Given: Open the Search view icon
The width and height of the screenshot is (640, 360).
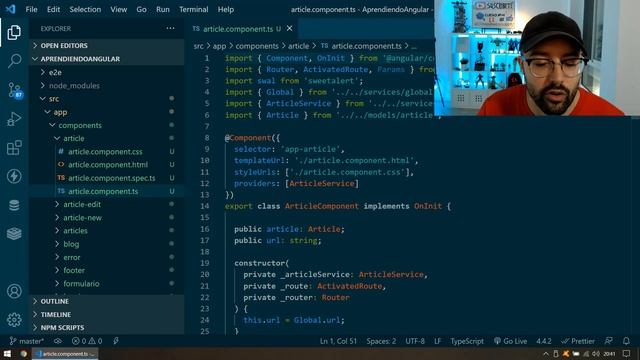Looking at the screenshot, I should pos(14,61).
